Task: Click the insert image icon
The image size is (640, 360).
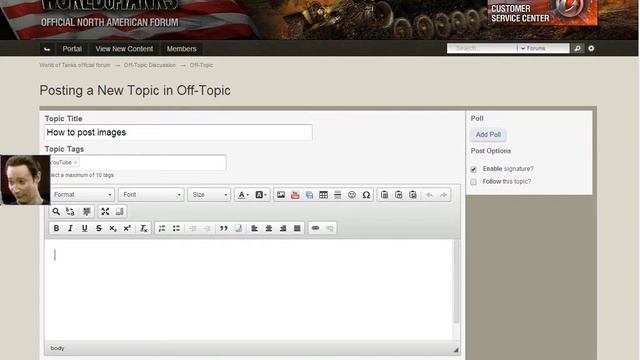Action: (x=281, y=195)
